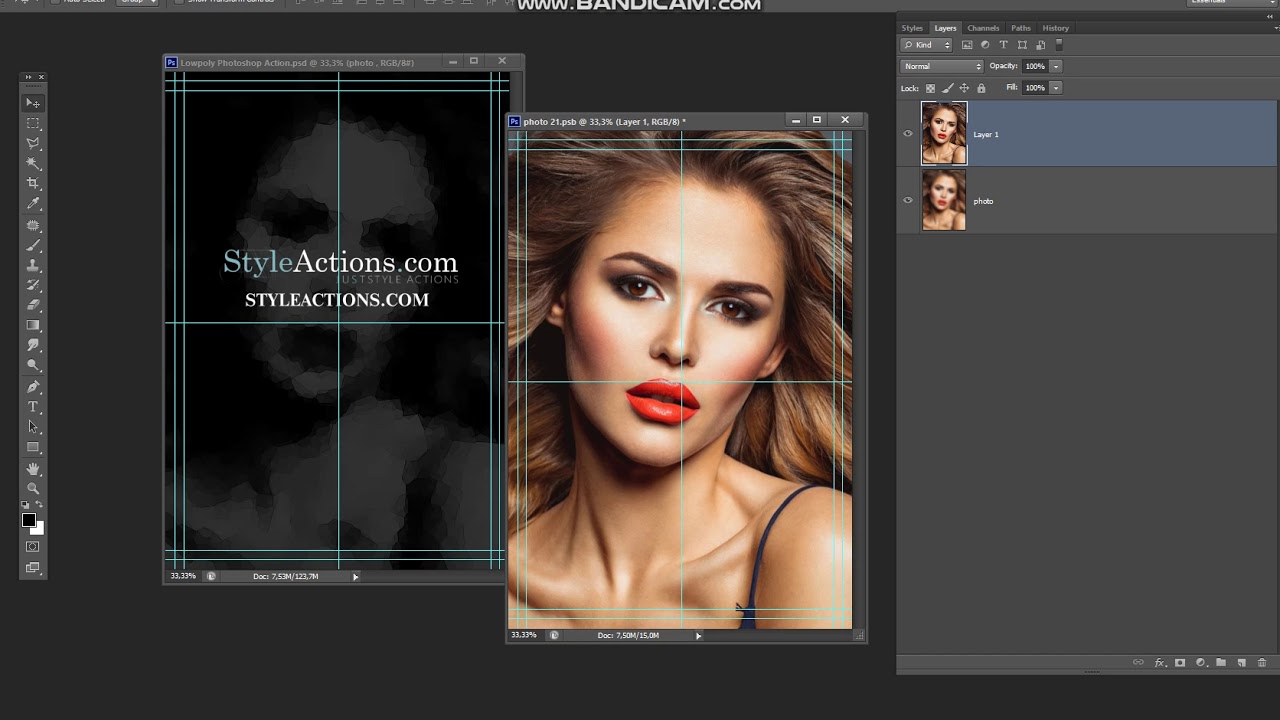This screenshot has height=720, width=1280.
Task: Select the Dodge tool
Action: tap(33, 366)
